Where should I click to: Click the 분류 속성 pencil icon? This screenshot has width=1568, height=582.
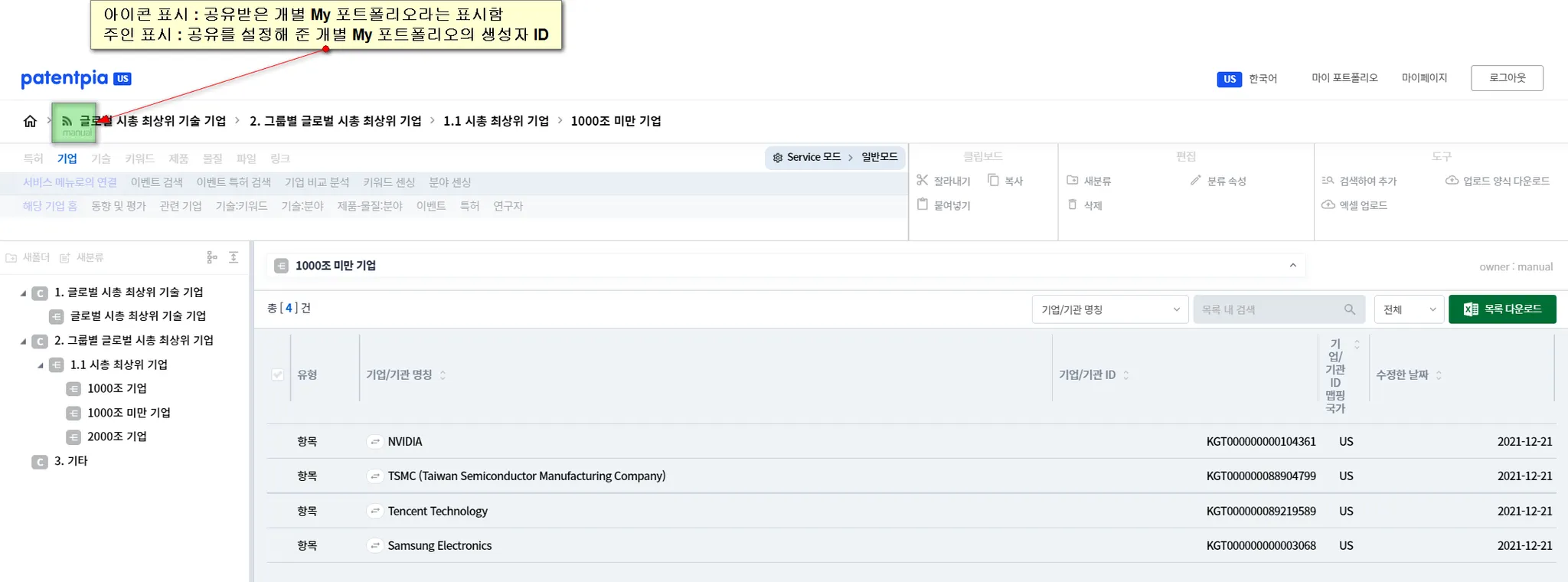pos(1196,180)
